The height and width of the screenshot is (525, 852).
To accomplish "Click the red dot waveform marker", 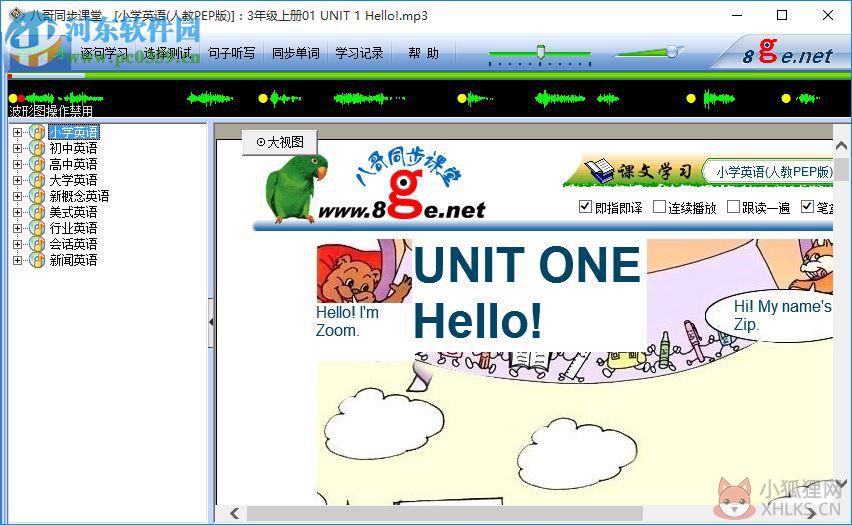I will point(21,98).
